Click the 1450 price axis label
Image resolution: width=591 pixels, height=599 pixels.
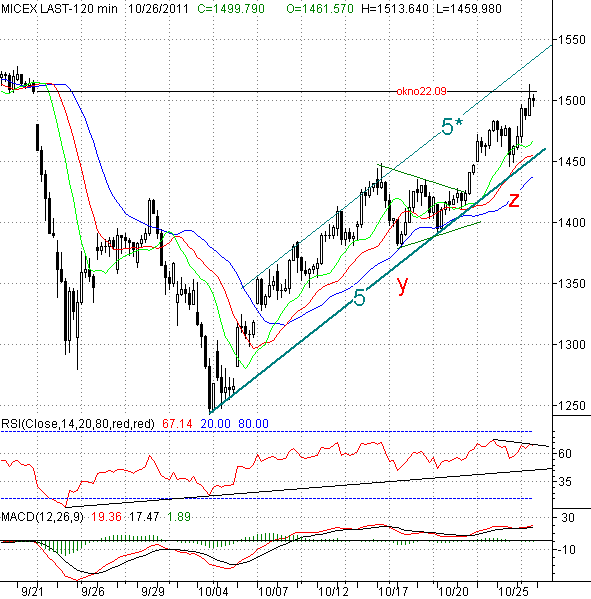coord(572,162)
